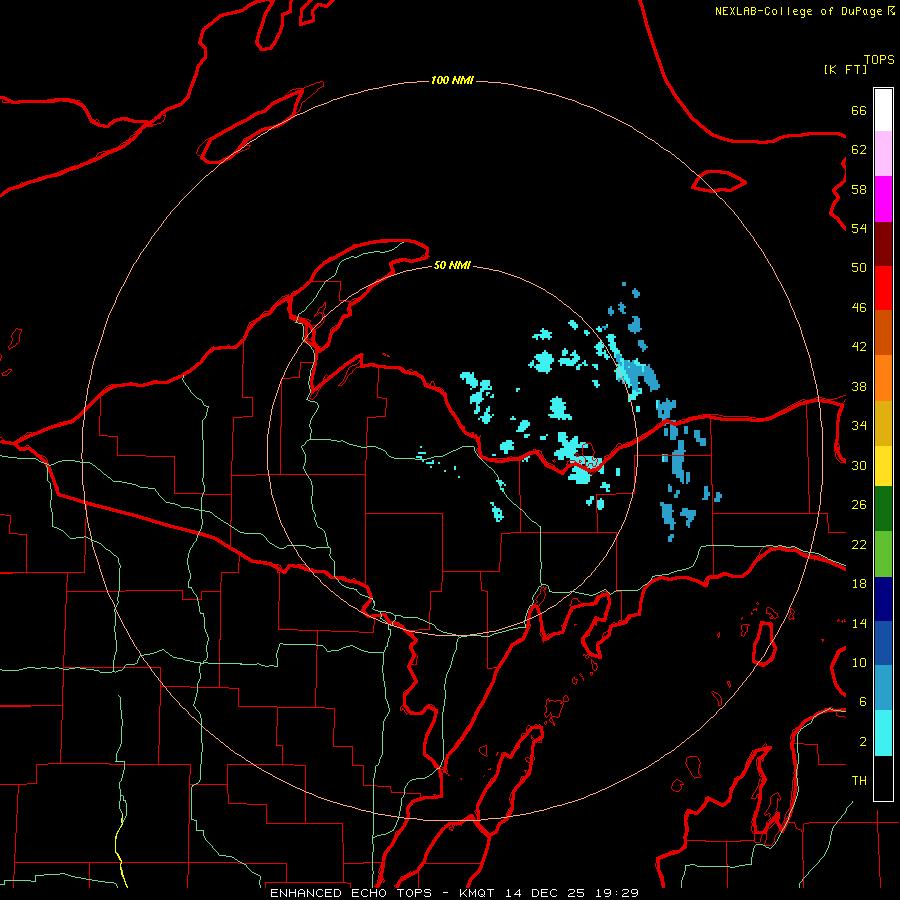Click the 26 legend value label
Screen dimensions: 900x900
point(859,505)
